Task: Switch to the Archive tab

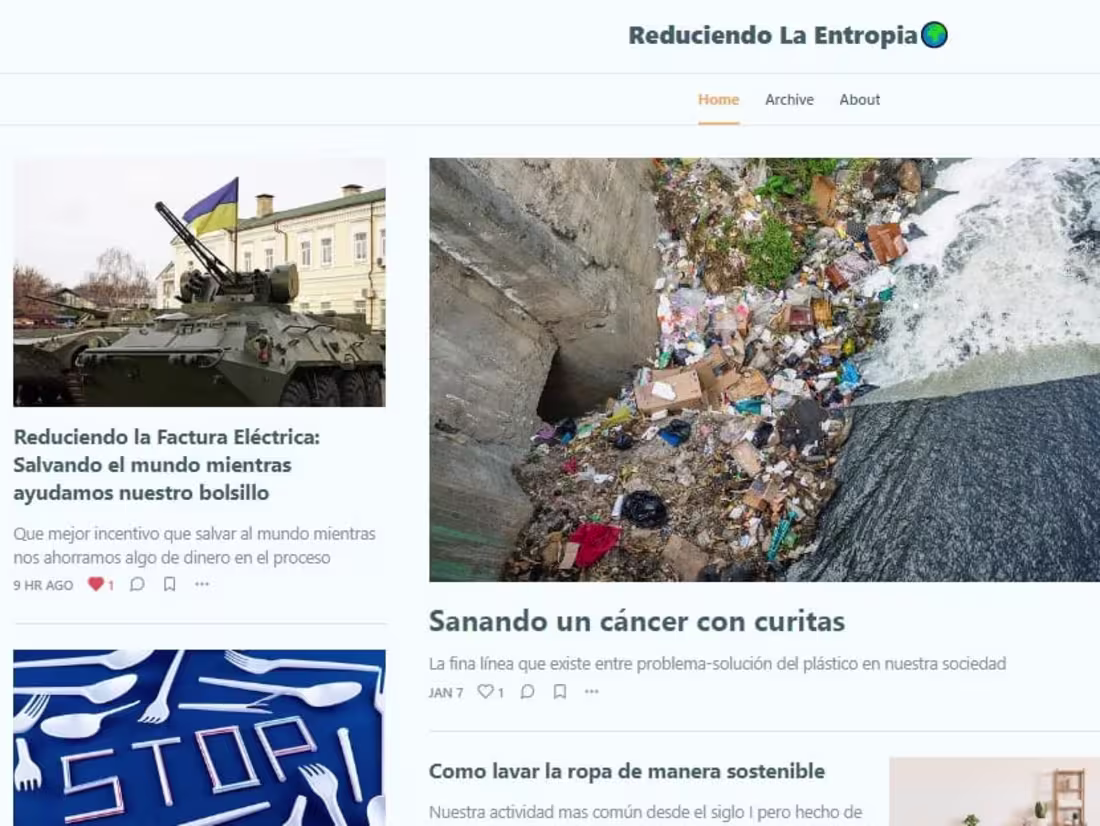Action: click(789, 99)
